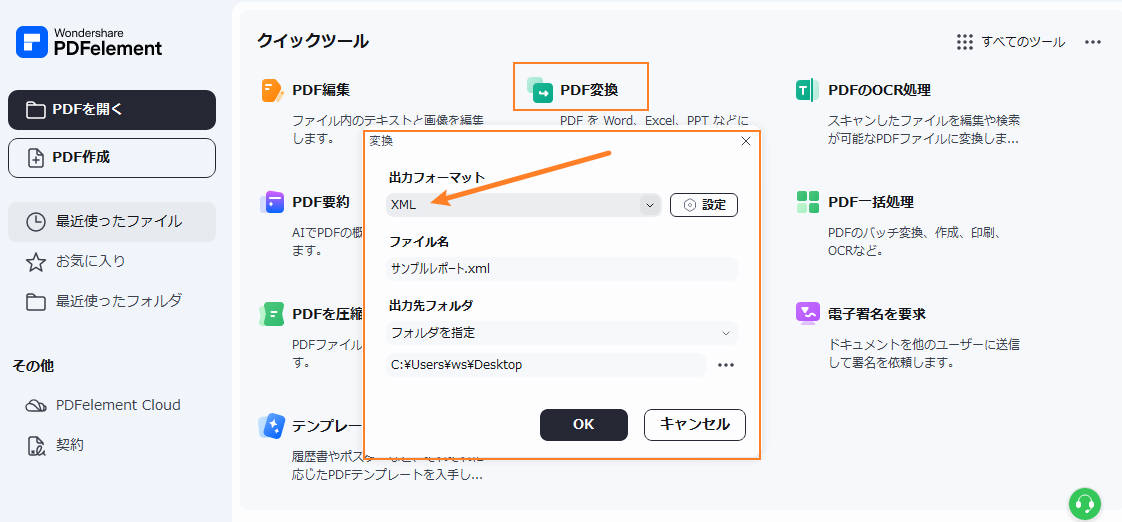This screenshot has height=522, width=1122.
Task: Expand the 出力フォーマット XML dropdown
Action: point(523,205)
